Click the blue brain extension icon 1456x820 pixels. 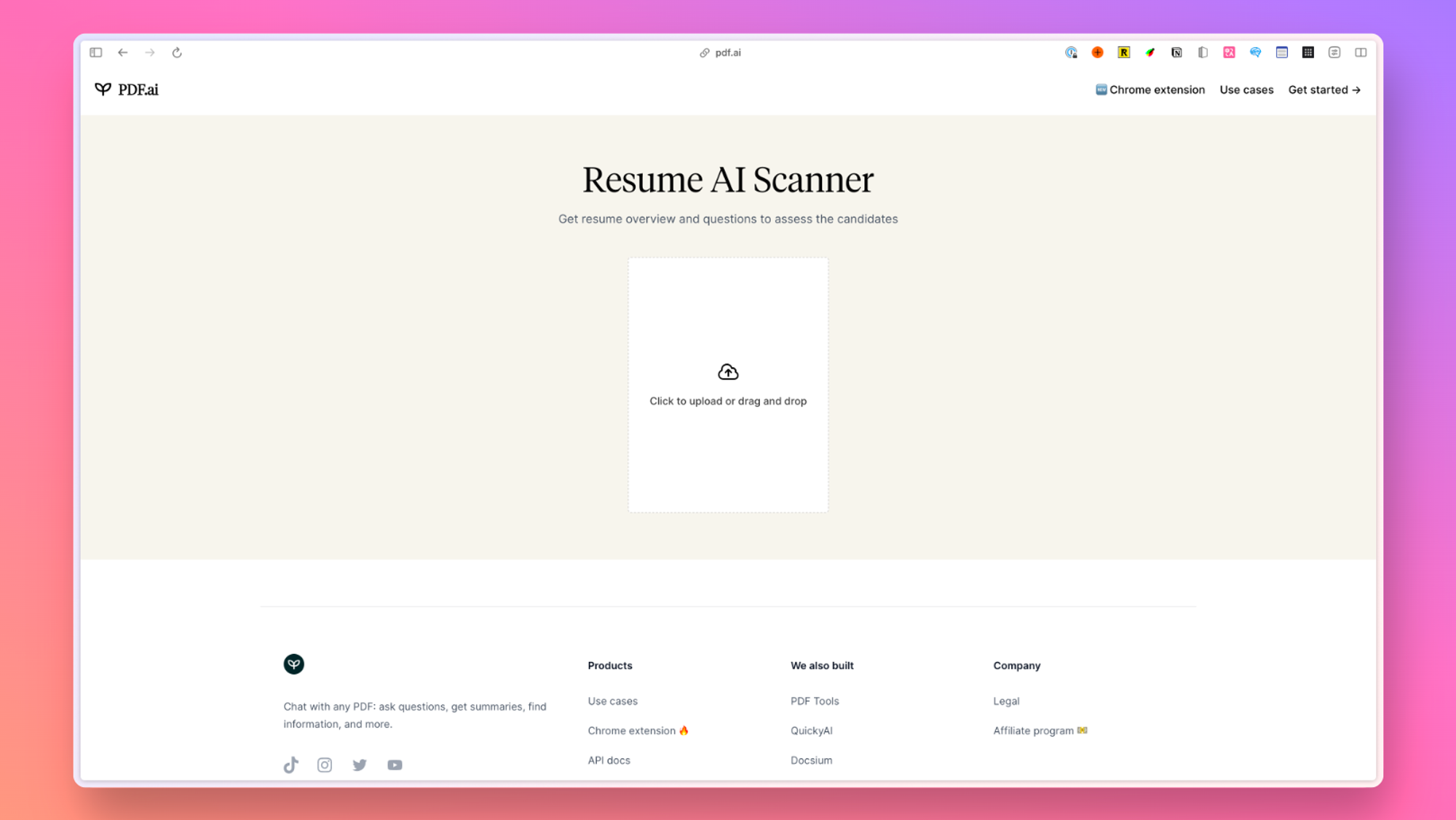[1256, 52]
